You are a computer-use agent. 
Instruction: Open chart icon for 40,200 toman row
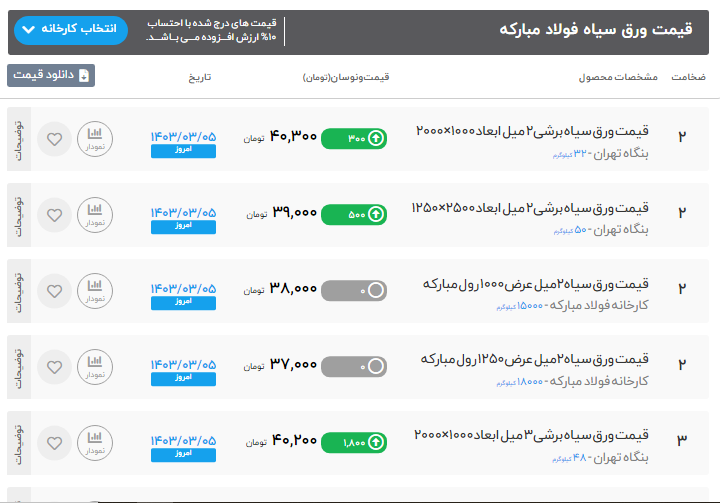coord(95,442)
